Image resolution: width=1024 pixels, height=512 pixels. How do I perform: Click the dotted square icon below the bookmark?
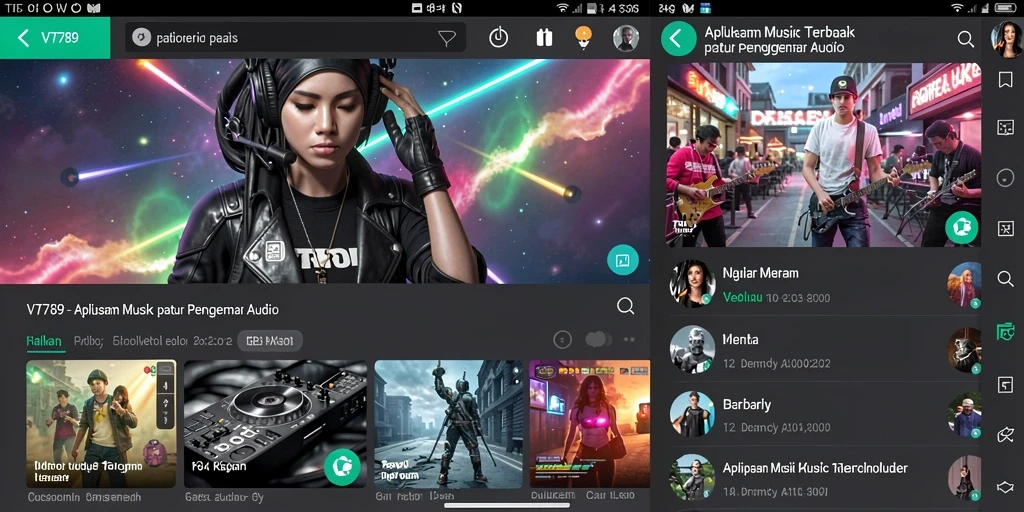1006,127
